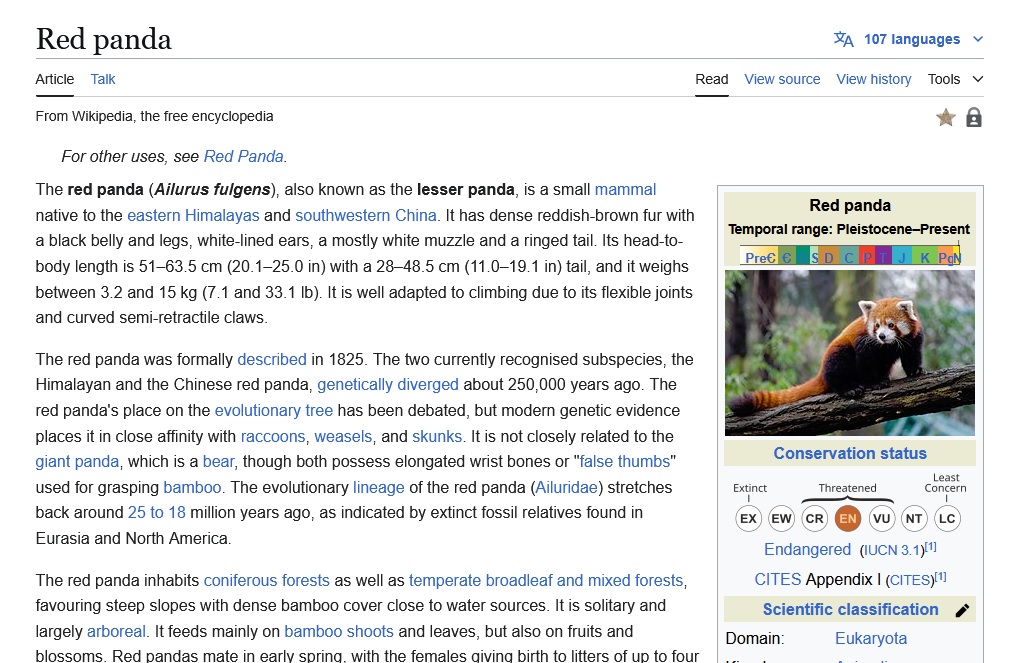Click the highlighted EN endangered circle
Image resolution: width=1014 pixels, height=663 pixels.
pyautogui.click(x=847, y=519)
